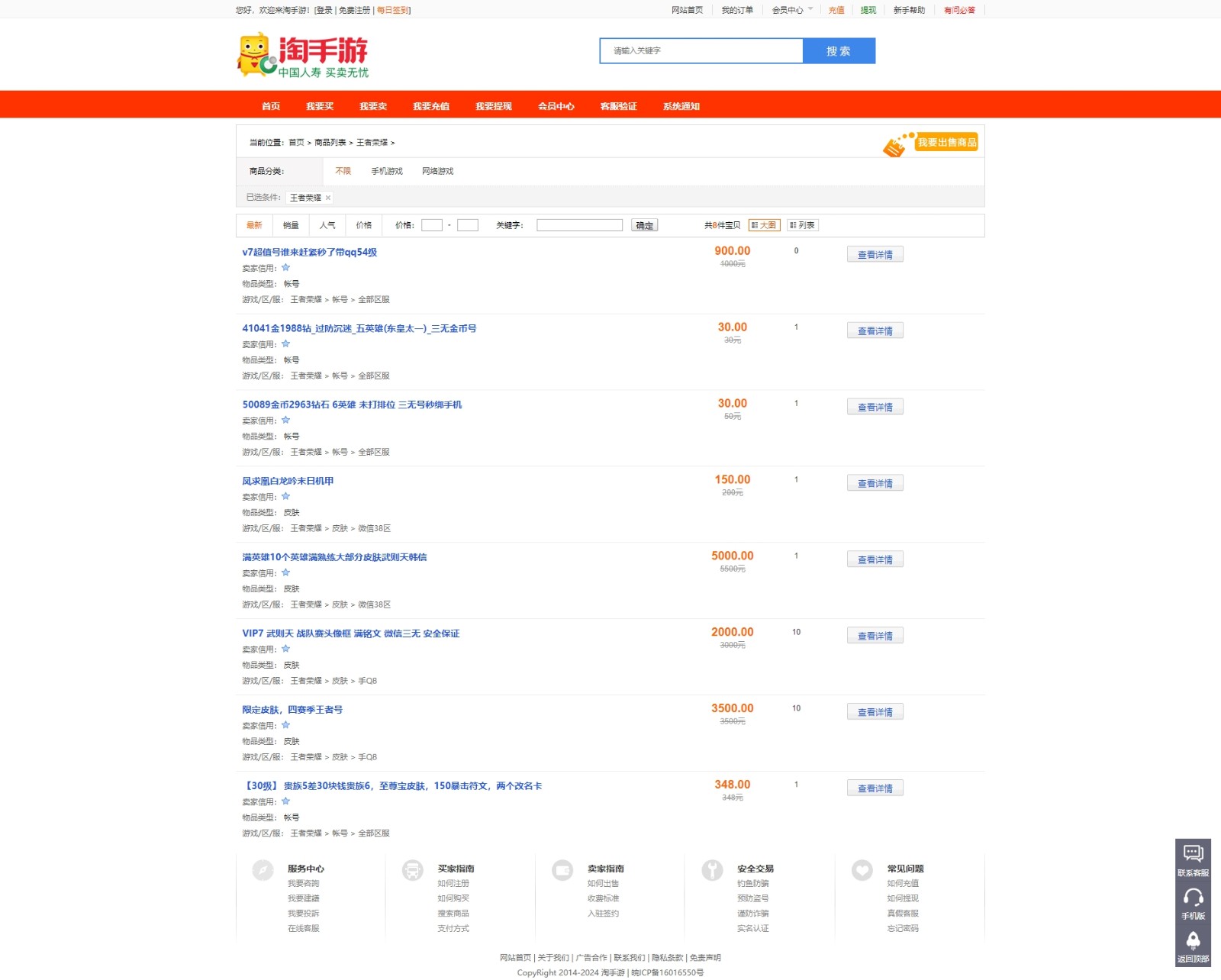Click the 买家指南 icon
This screenshot has height=980, width=1221.
(413, 870)
